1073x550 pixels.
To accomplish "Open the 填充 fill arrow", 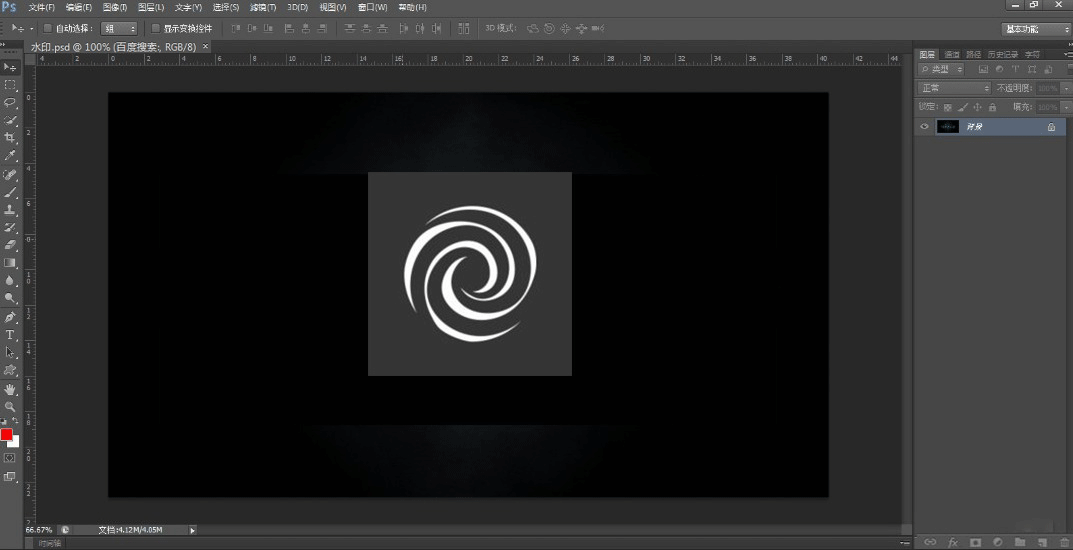I will point(1067,107).
